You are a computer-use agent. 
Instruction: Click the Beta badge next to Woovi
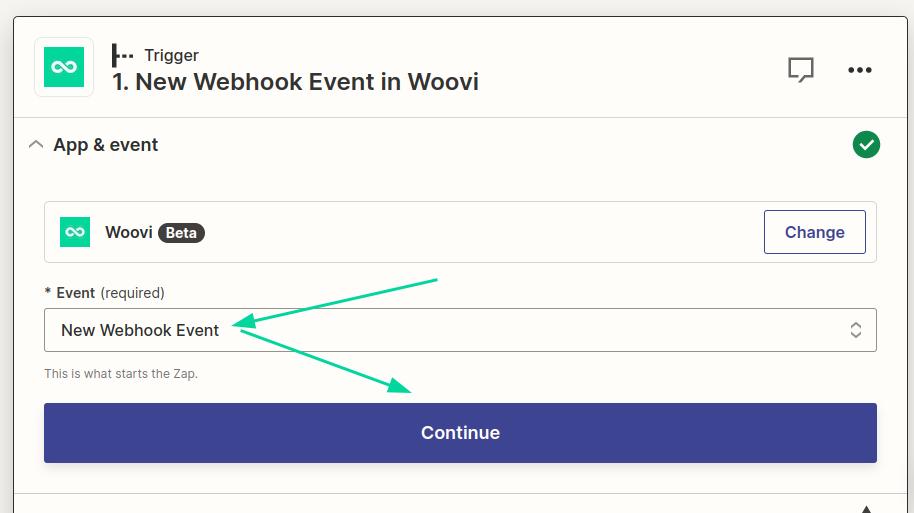click(x=181, y=233)
